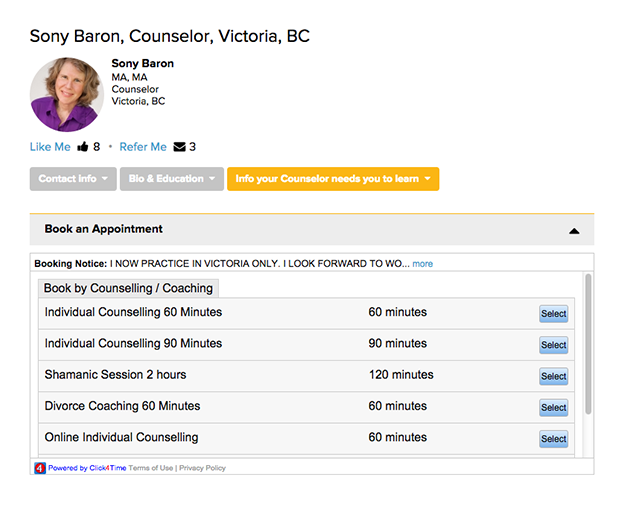Click the envelope refer icon
The height and width of the screenshot is (510, 630).
click(x=179, y=147)
